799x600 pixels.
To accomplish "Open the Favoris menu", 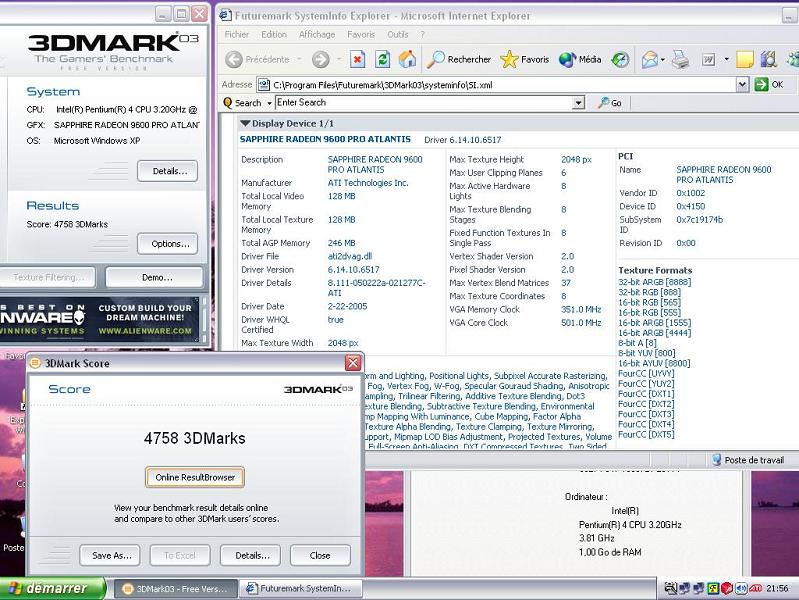I will (361, 35).
